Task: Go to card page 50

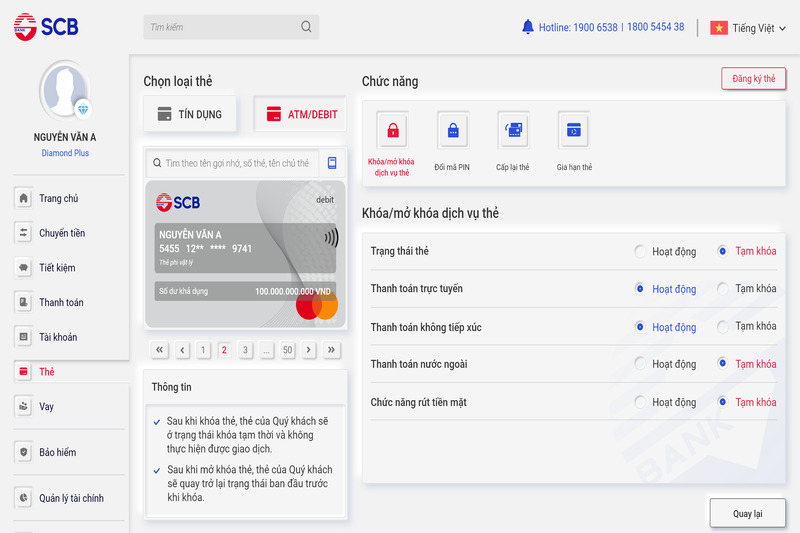Action: pos(288,350)
